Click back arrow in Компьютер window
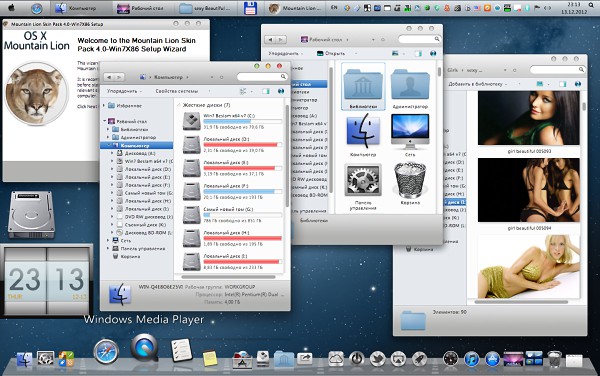600x376 pixels. pos(109,77)
